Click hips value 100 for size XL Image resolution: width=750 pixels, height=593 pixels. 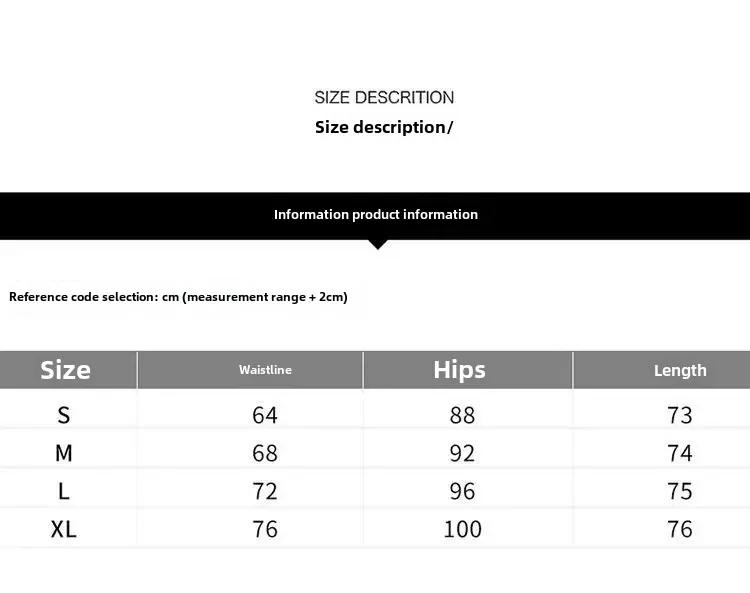(x=462, y=529)
